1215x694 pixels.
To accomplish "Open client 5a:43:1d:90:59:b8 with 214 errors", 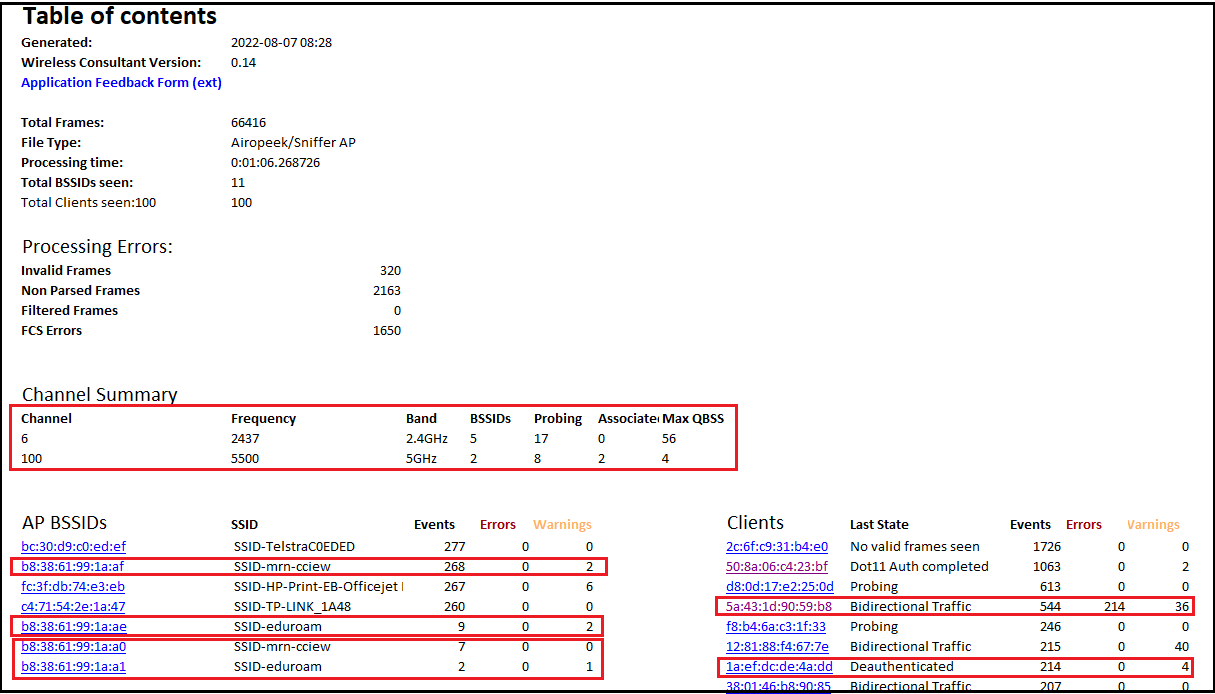I will pyautogui.click(x=778, y=606).
